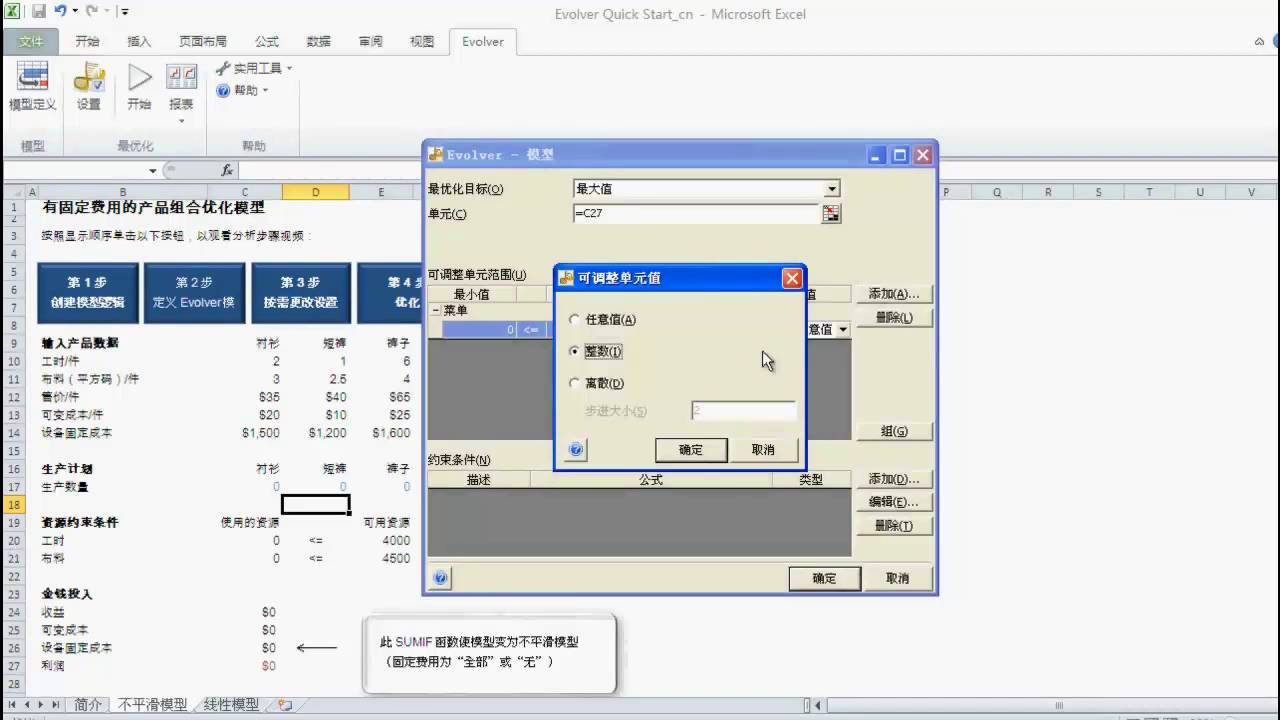Select column D header
The width and height of the screenshot is (1280, 720).
pos(316,192)
